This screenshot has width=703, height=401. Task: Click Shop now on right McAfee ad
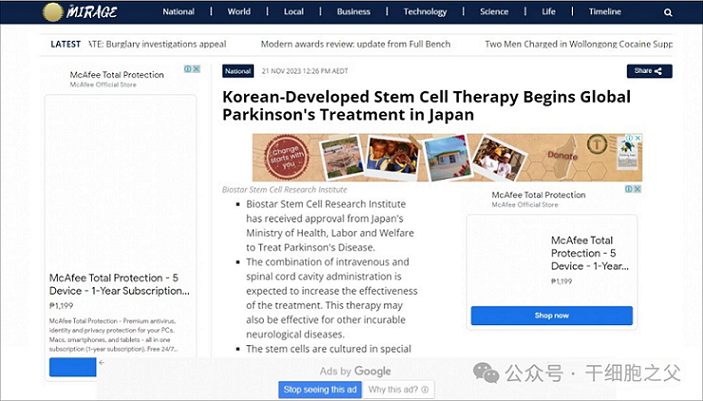[551, 315]
